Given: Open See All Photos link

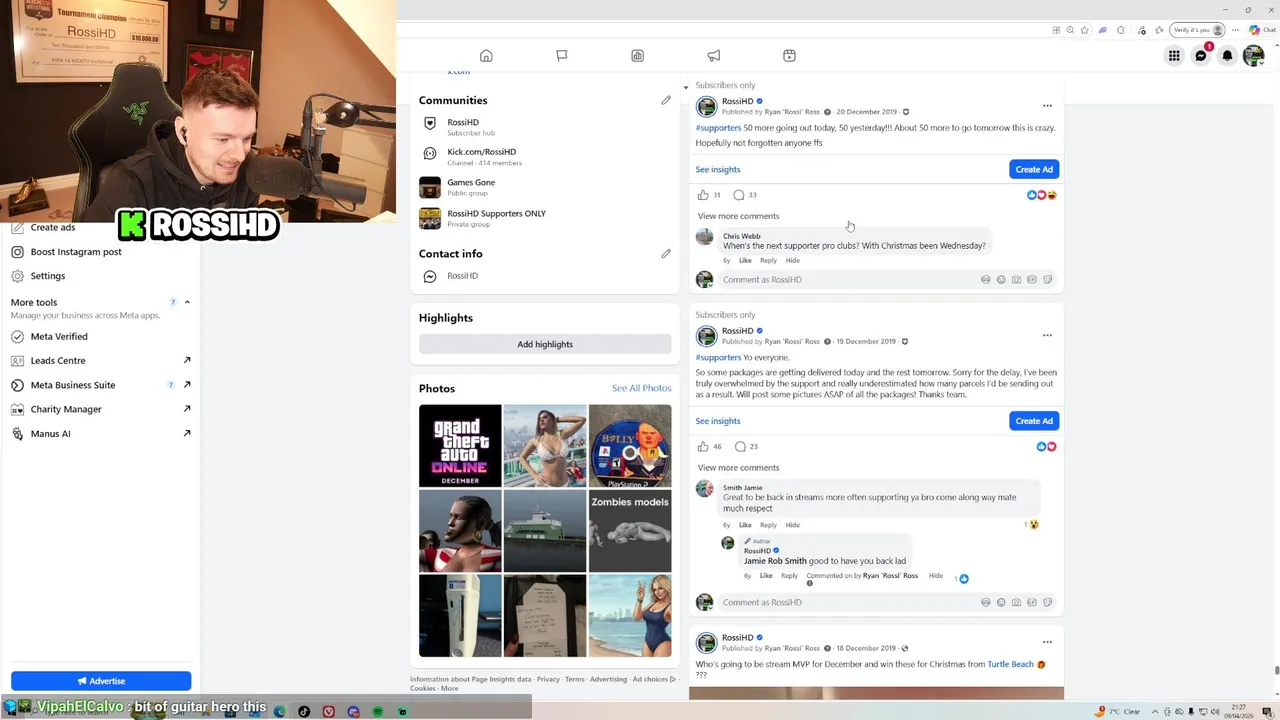Looking at the screenshot, I should coord(641,388).
